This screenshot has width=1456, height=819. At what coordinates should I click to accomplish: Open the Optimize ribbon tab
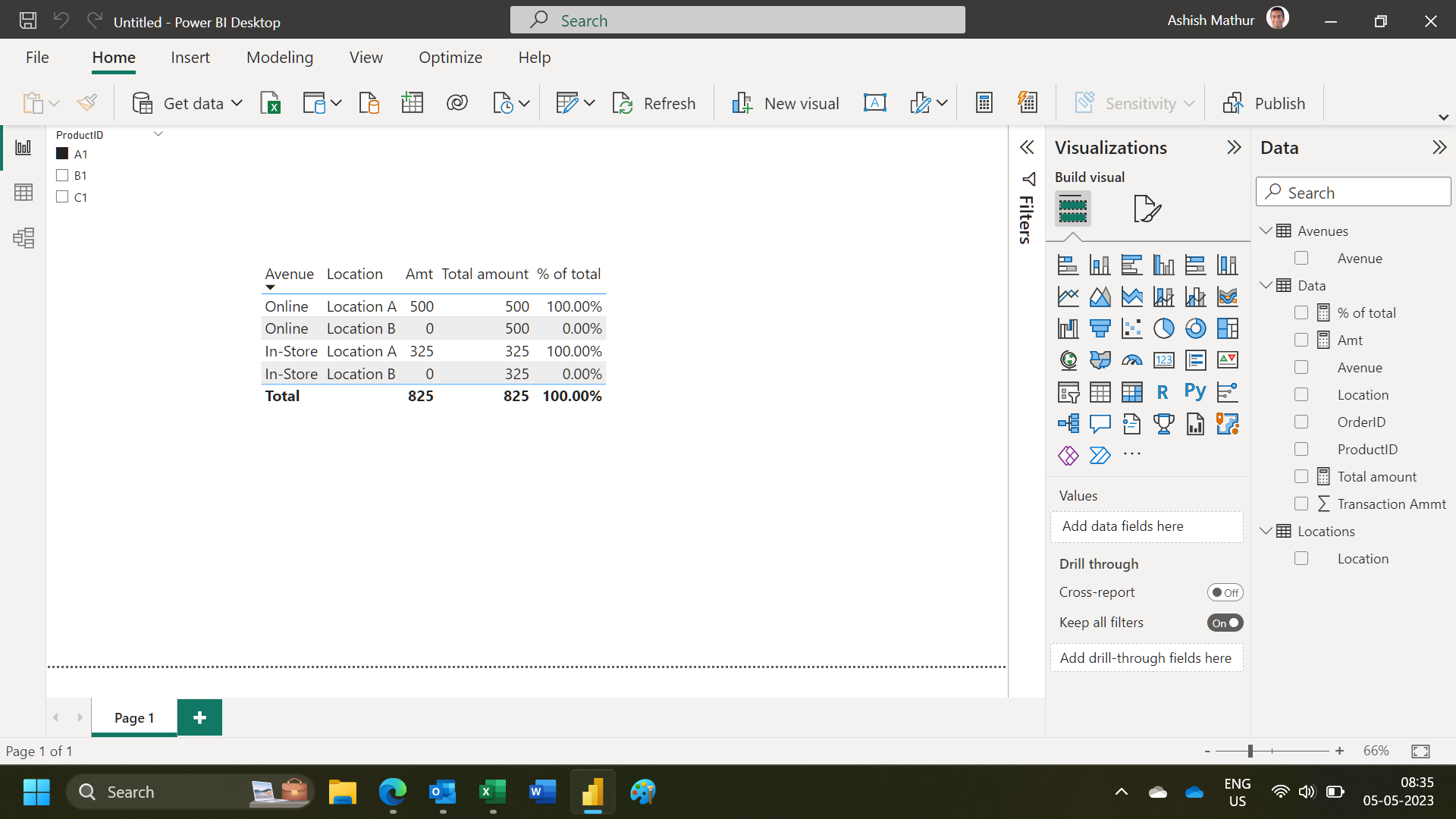(450, 58)
